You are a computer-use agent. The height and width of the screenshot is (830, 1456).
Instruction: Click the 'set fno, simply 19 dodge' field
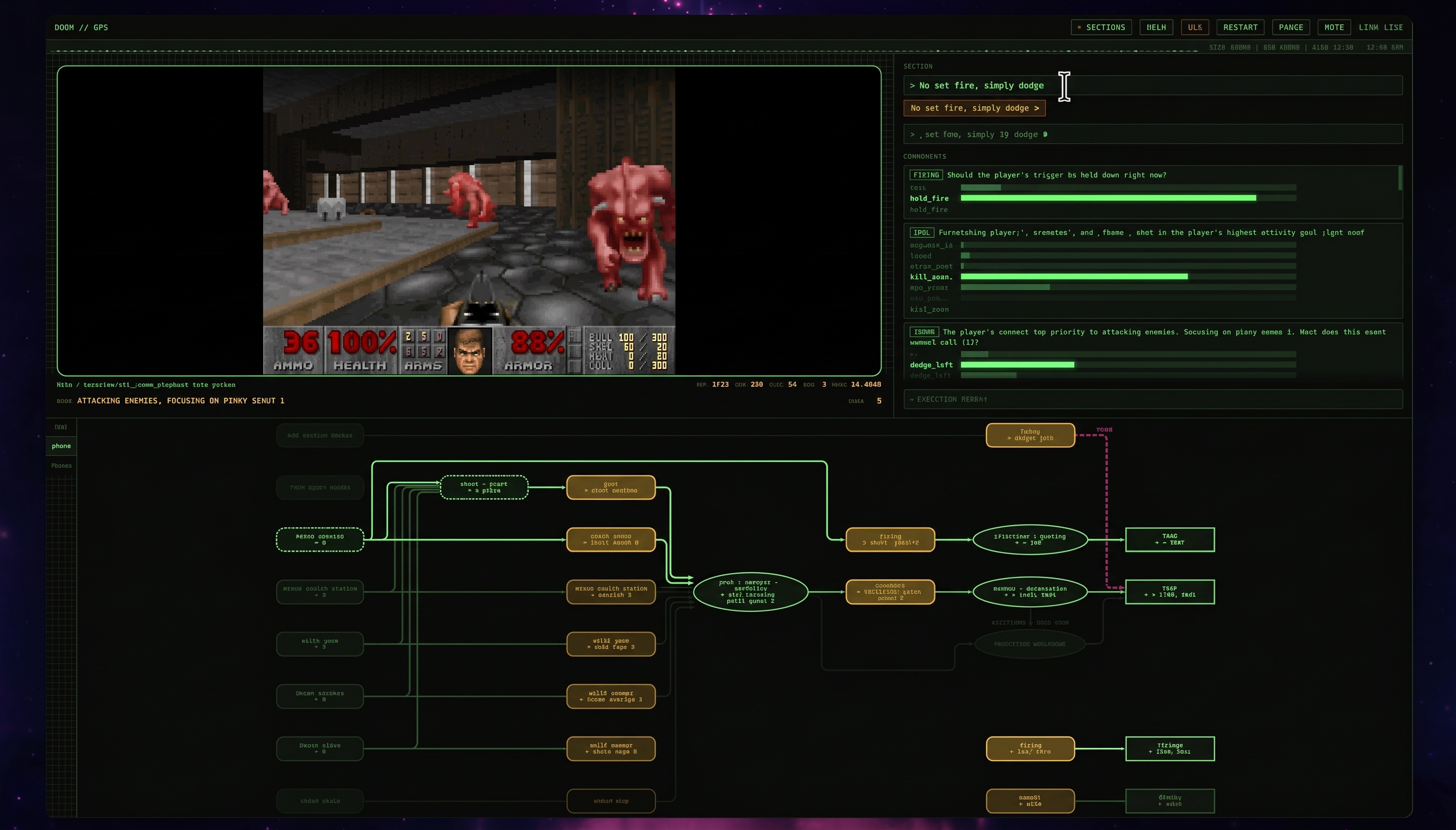click(x=1152, y=134)
